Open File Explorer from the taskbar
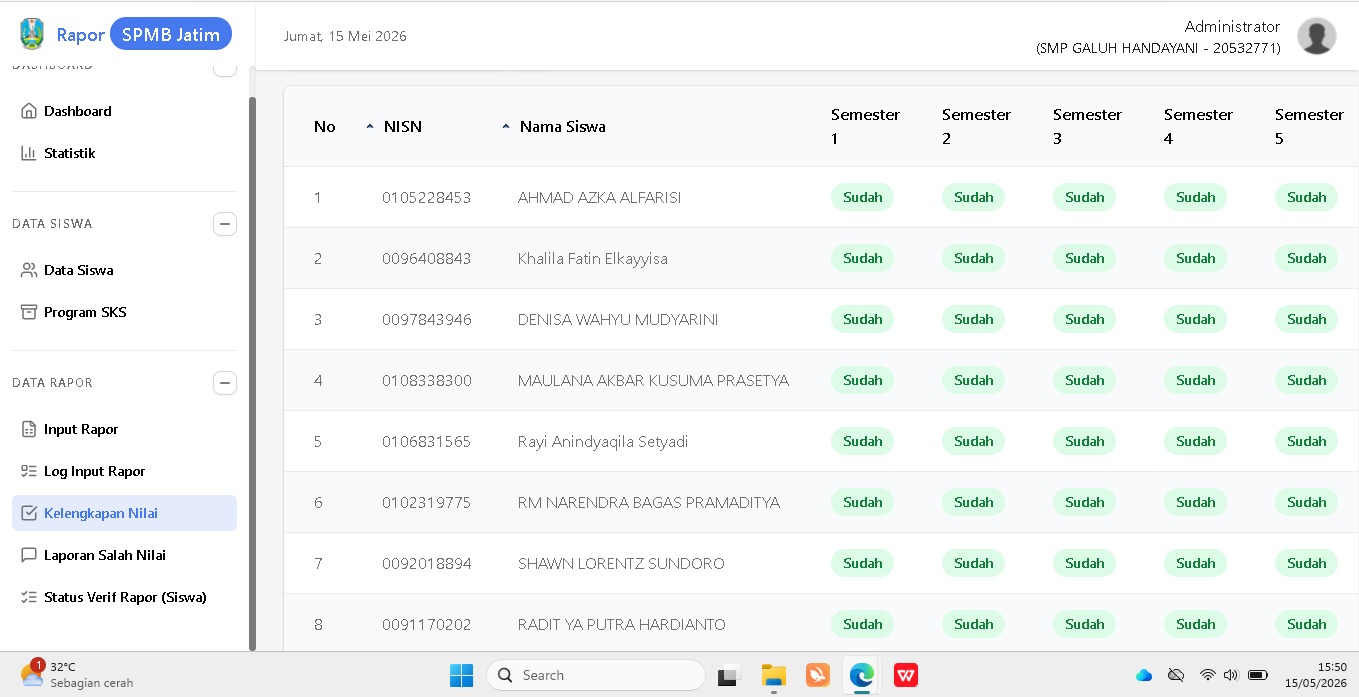The width and height of the screenshot is (1359, 697). [x=773, y=675]
